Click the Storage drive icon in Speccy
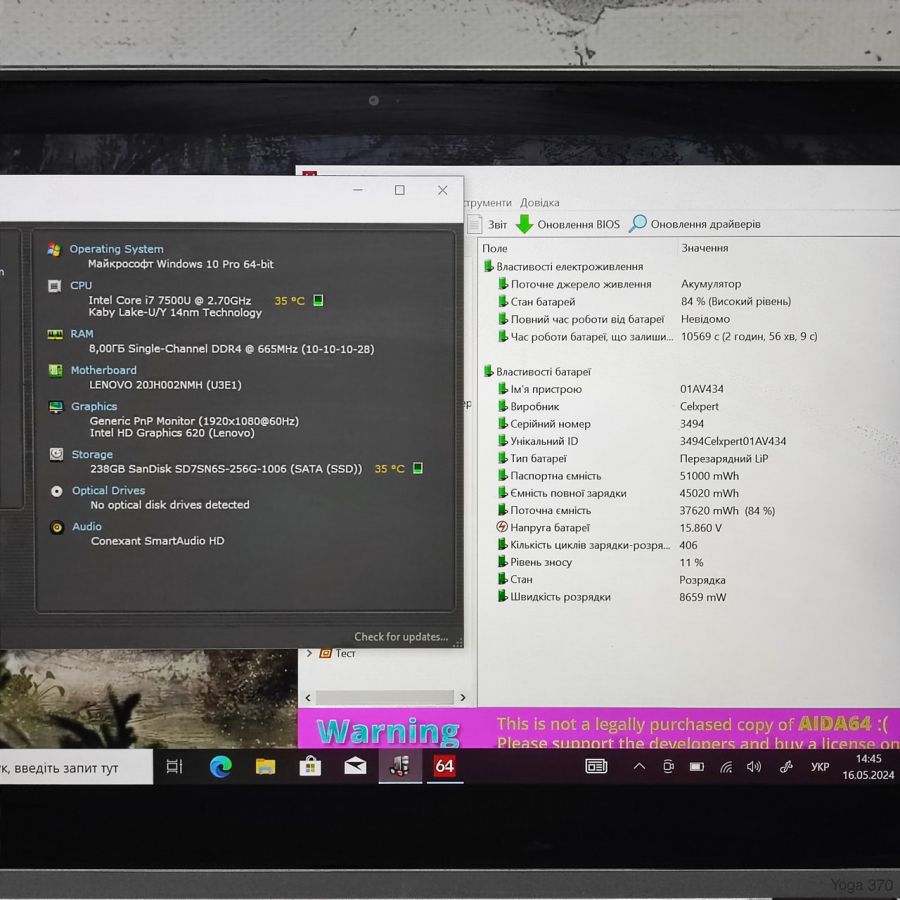900x900 pixels. (56, 455)
